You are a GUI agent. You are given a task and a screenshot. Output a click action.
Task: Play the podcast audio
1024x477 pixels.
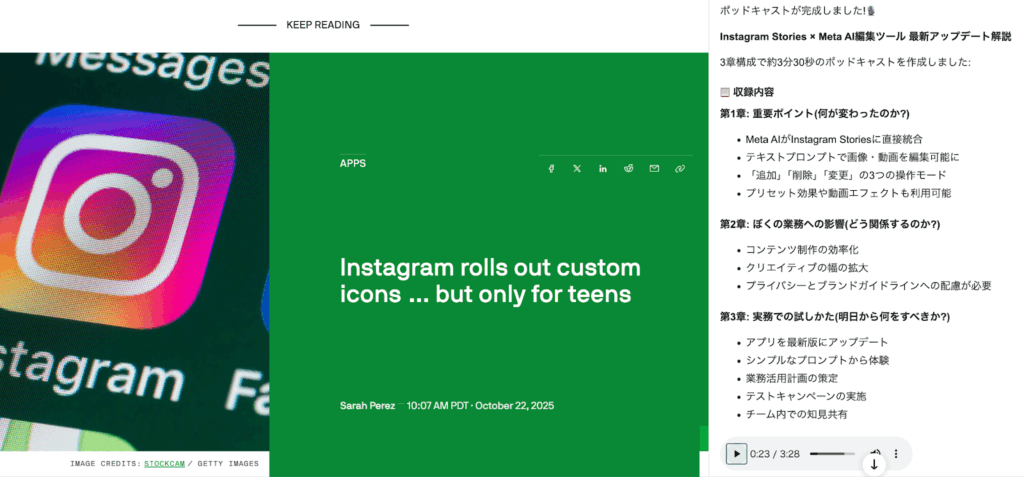click(x=736, y=454)
